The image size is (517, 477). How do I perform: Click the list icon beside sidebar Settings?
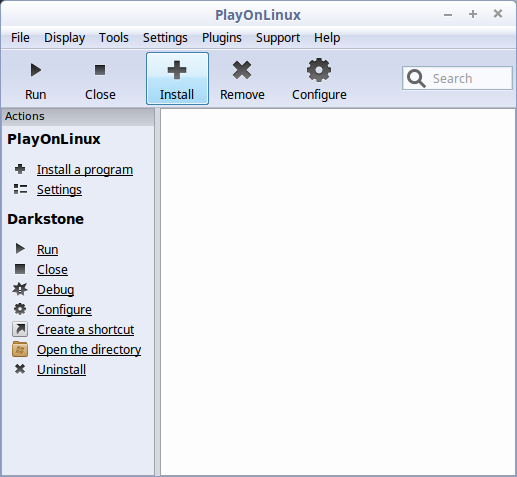coord(20,189)
